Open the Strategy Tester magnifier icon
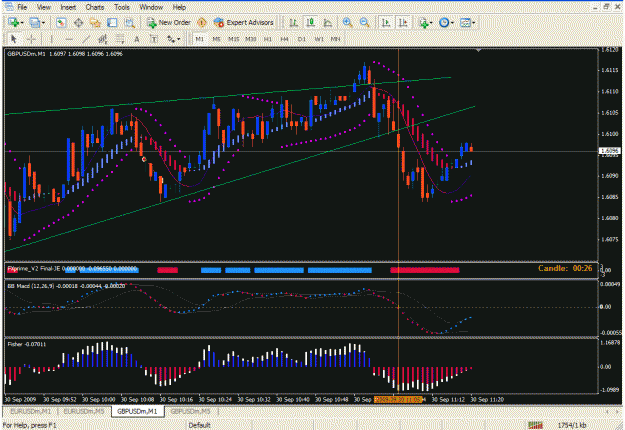Image resolution: width=625 pixels, height=430 pixels. 130,23
